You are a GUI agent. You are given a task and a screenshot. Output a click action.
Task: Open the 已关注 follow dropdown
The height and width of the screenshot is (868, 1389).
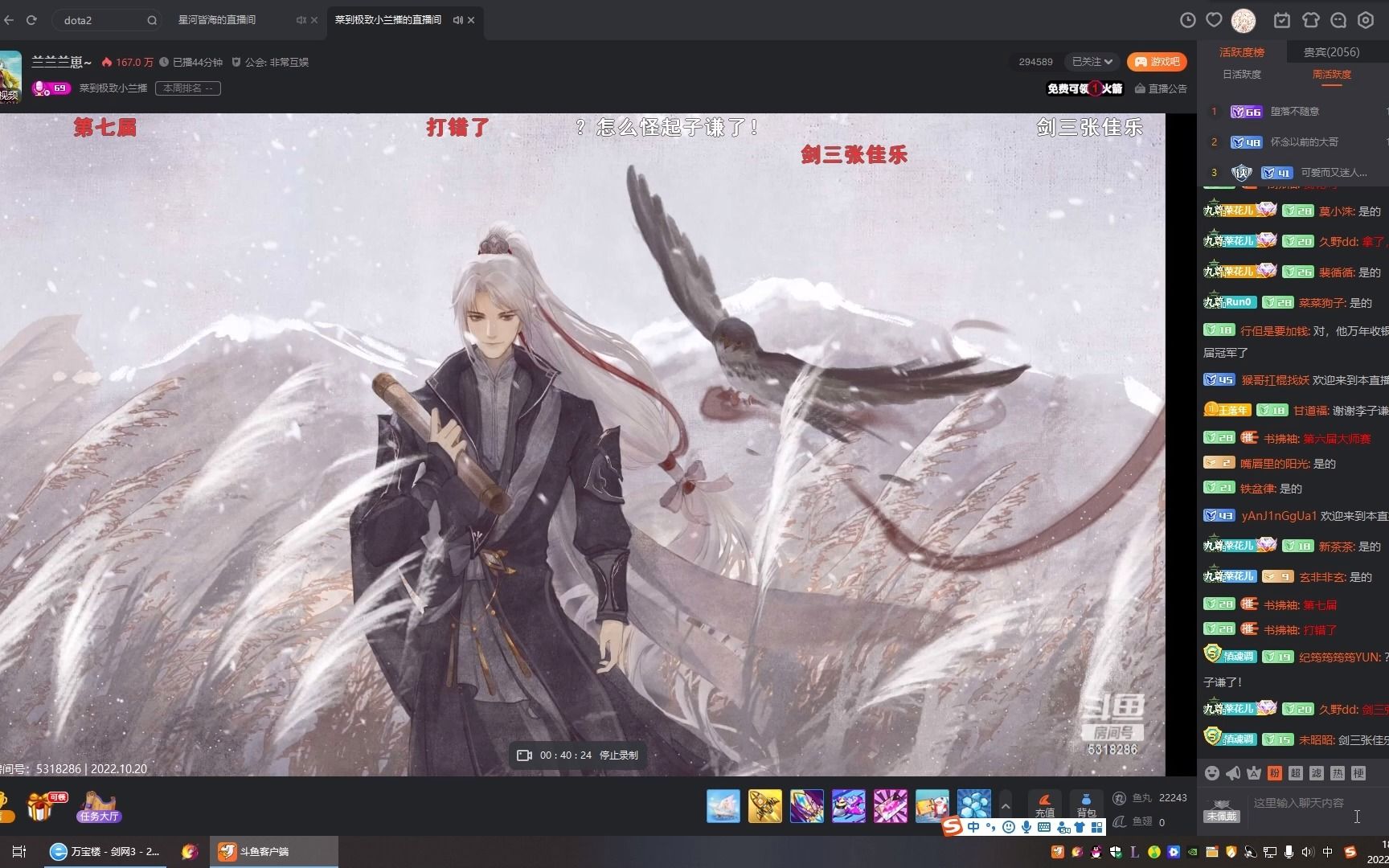[x=1092, y=62]
